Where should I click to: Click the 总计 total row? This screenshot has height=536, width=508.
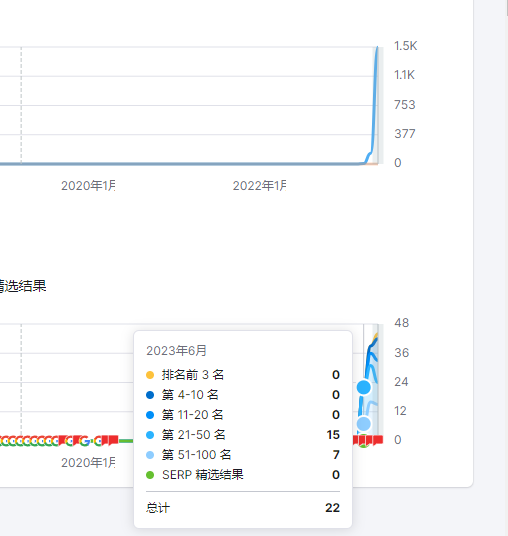(x=243, y=508)
